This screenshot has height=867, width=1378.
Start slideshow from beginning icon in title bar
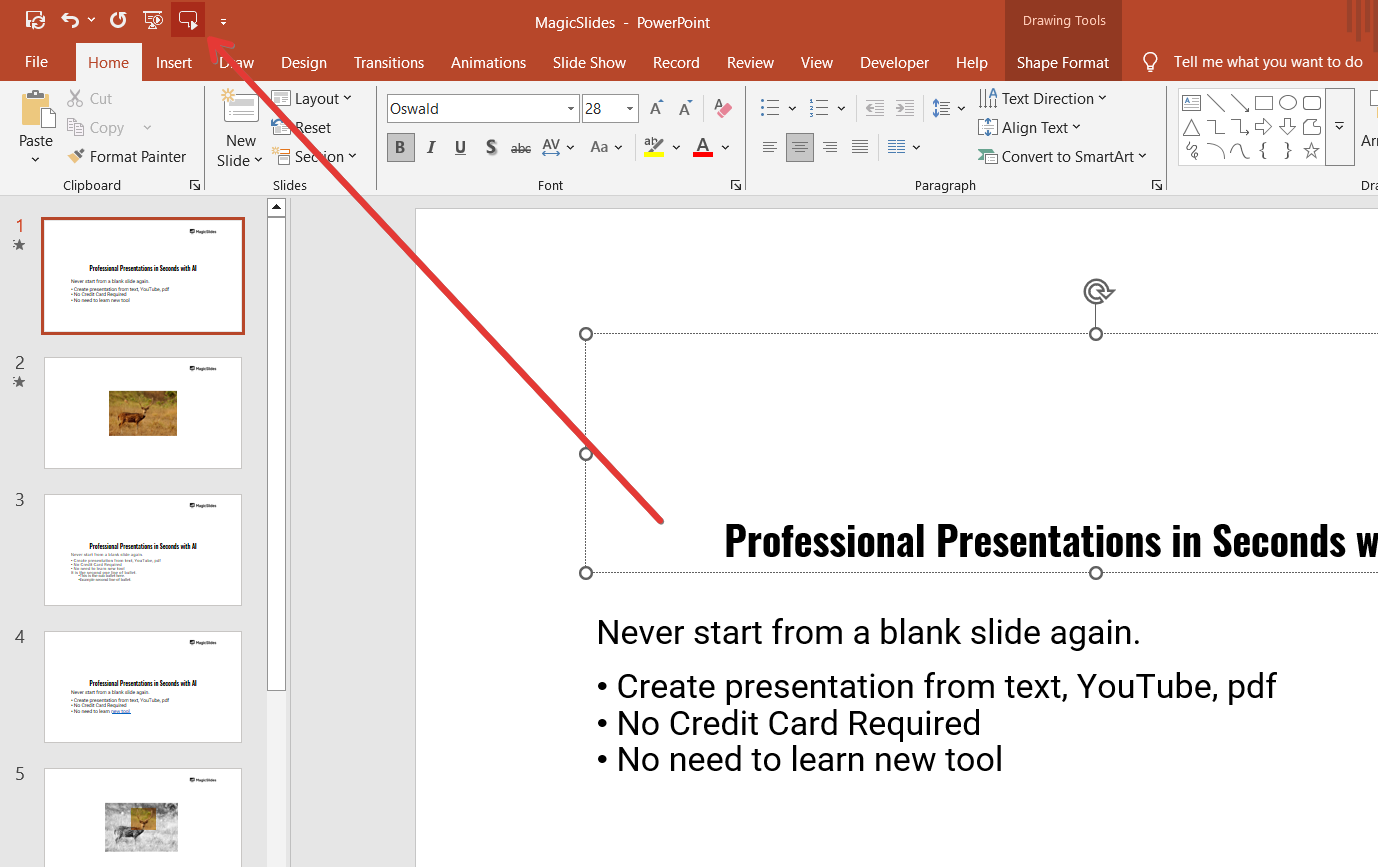click(153, 20)
